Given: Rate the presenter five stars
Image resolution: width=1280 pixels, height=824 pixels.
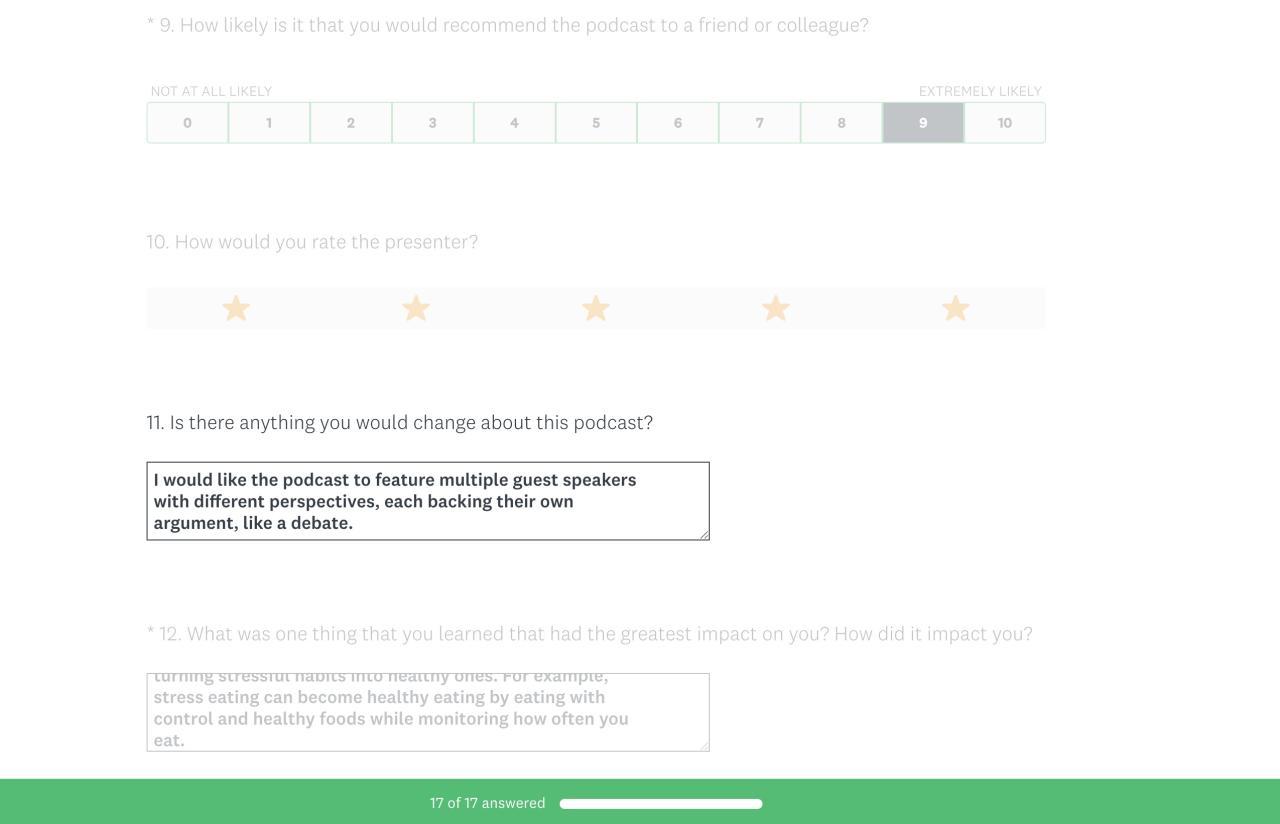Looking at the screenshot, I should pos(956,308).
